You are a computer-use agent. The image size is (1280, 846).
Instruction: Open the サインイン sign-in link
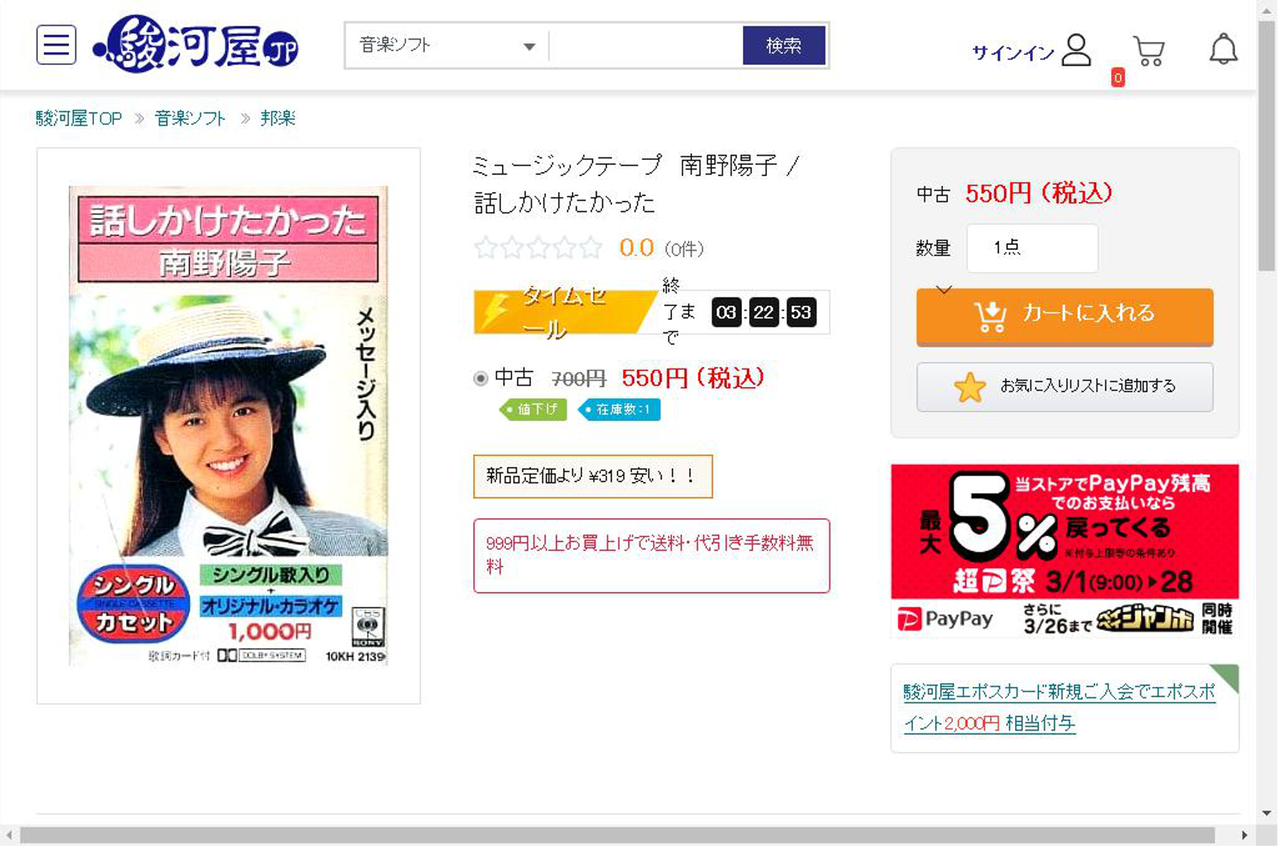click(1011, 54)
